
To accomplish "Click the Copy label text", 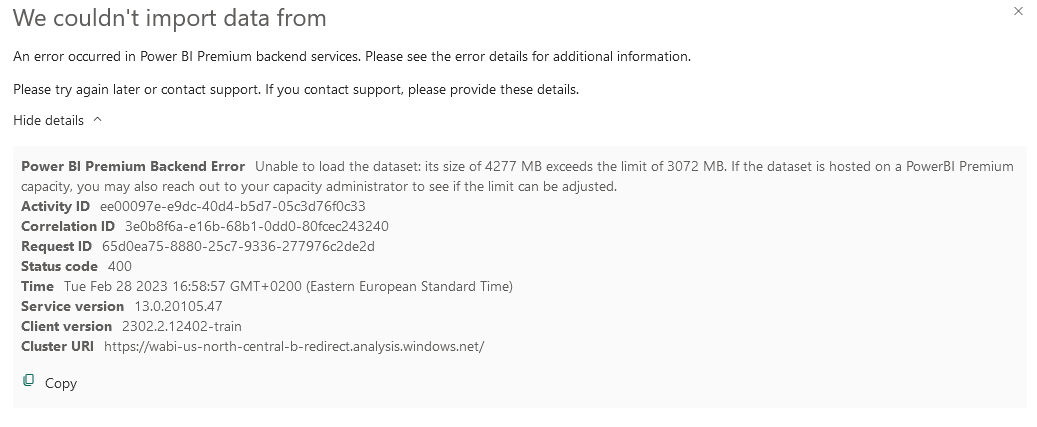I will [61, 383].
